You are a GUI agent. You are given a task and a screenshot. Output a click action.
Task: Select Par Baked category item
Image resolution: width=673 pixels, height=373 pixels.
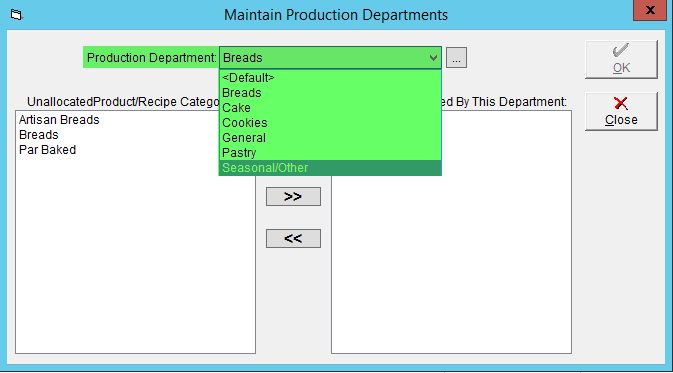coord(48,150)
